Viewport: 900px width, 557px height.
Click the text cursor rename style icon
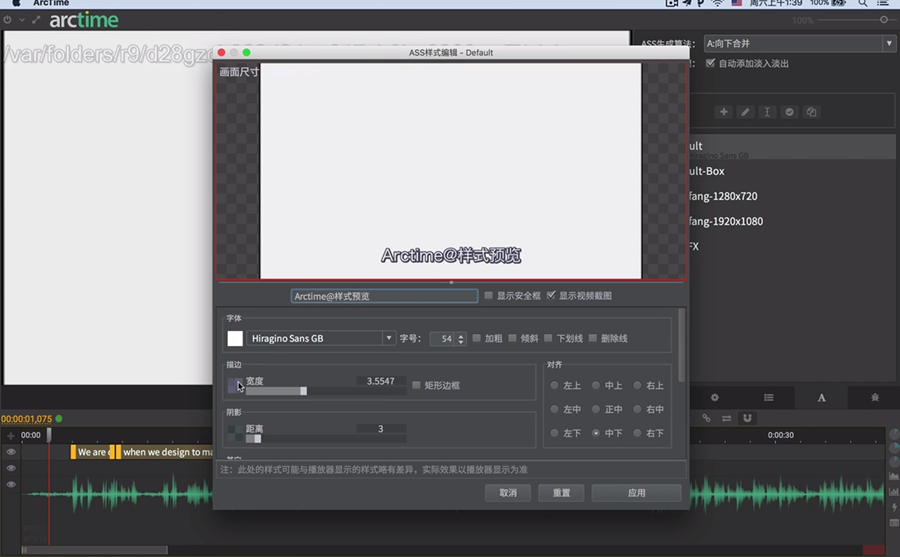[767, 112]
